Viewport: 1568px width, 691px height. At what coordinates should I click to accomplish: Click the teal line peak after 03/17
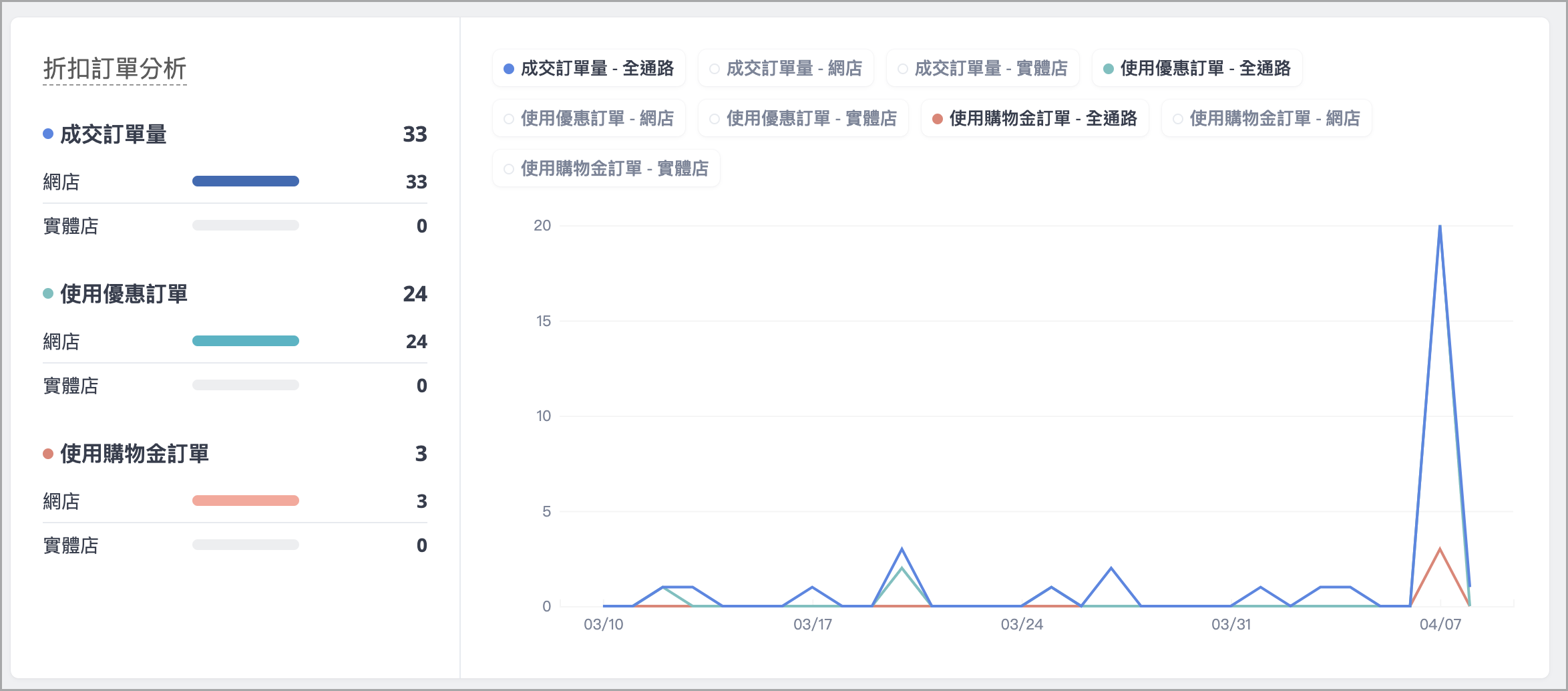click(902, 569)
